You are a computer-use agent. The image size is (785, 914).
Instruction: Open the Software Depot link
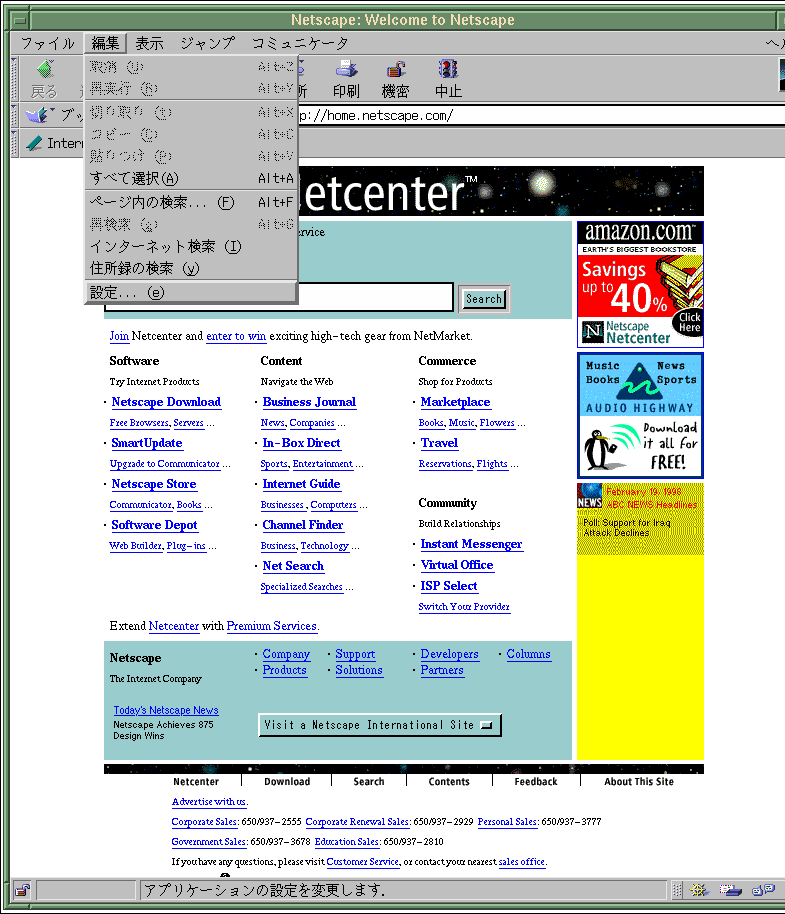(154, 525)
